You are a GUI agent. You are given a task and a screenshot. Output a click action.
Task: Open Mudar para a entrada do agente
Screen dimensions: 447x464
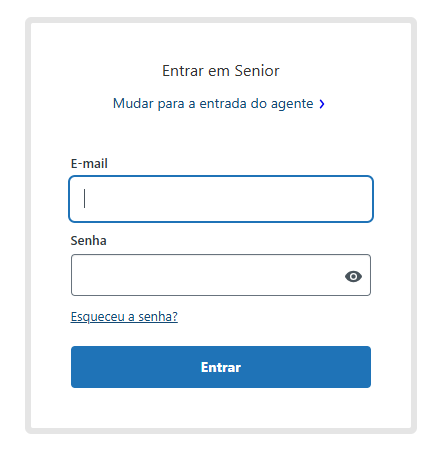click(x=213, y=104)
